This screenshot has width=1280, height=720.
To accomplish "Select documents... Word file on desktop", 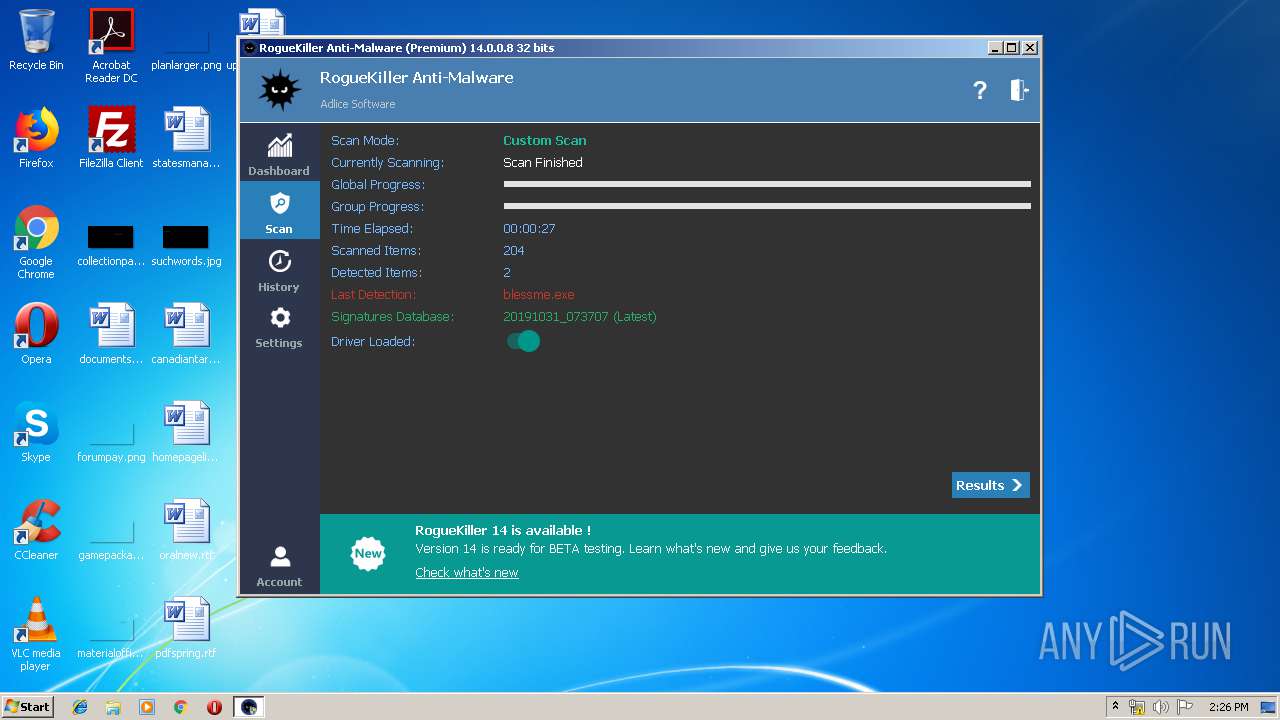I will pos(111,334).
